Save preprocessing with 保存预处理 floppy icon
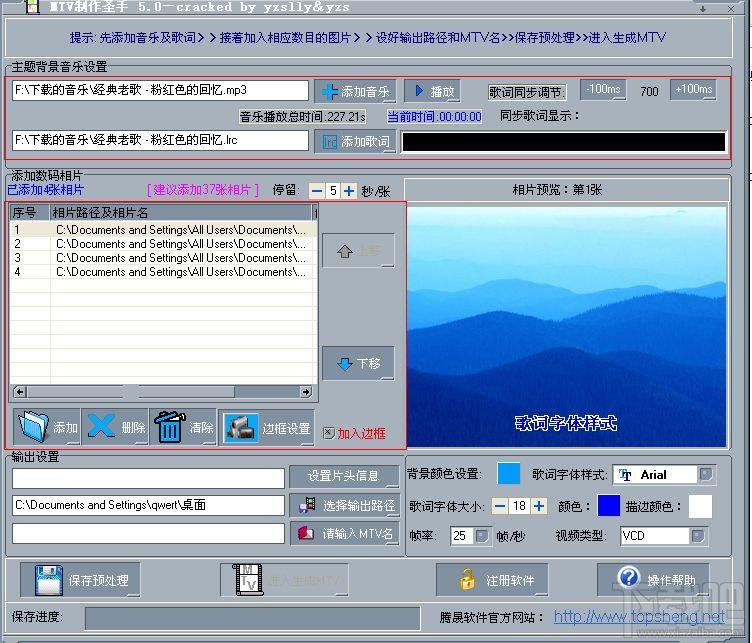752x643 pixels. [80, 580]
